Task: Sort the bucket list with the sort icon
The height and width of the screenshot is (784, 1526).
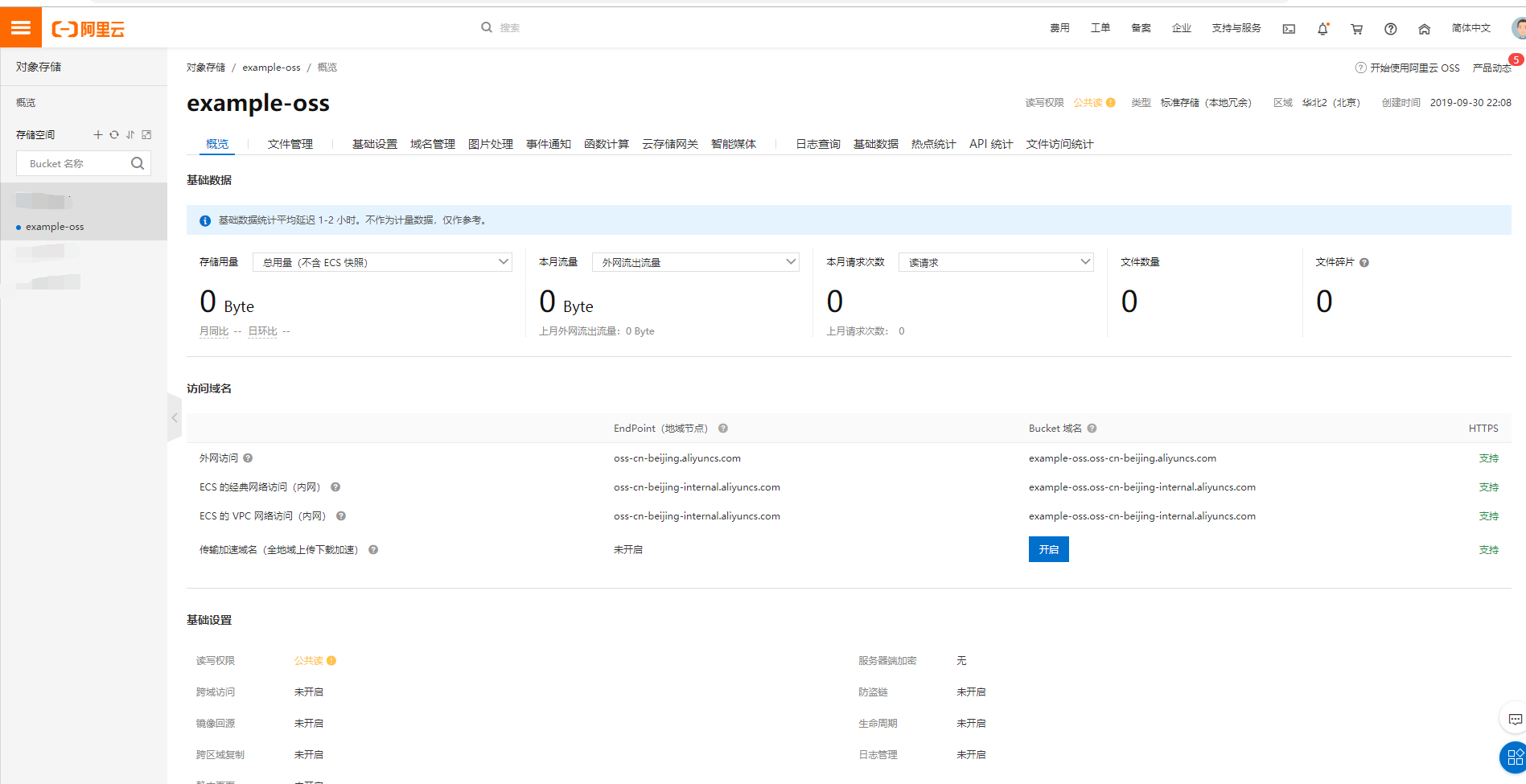Action: pos(130,135)
